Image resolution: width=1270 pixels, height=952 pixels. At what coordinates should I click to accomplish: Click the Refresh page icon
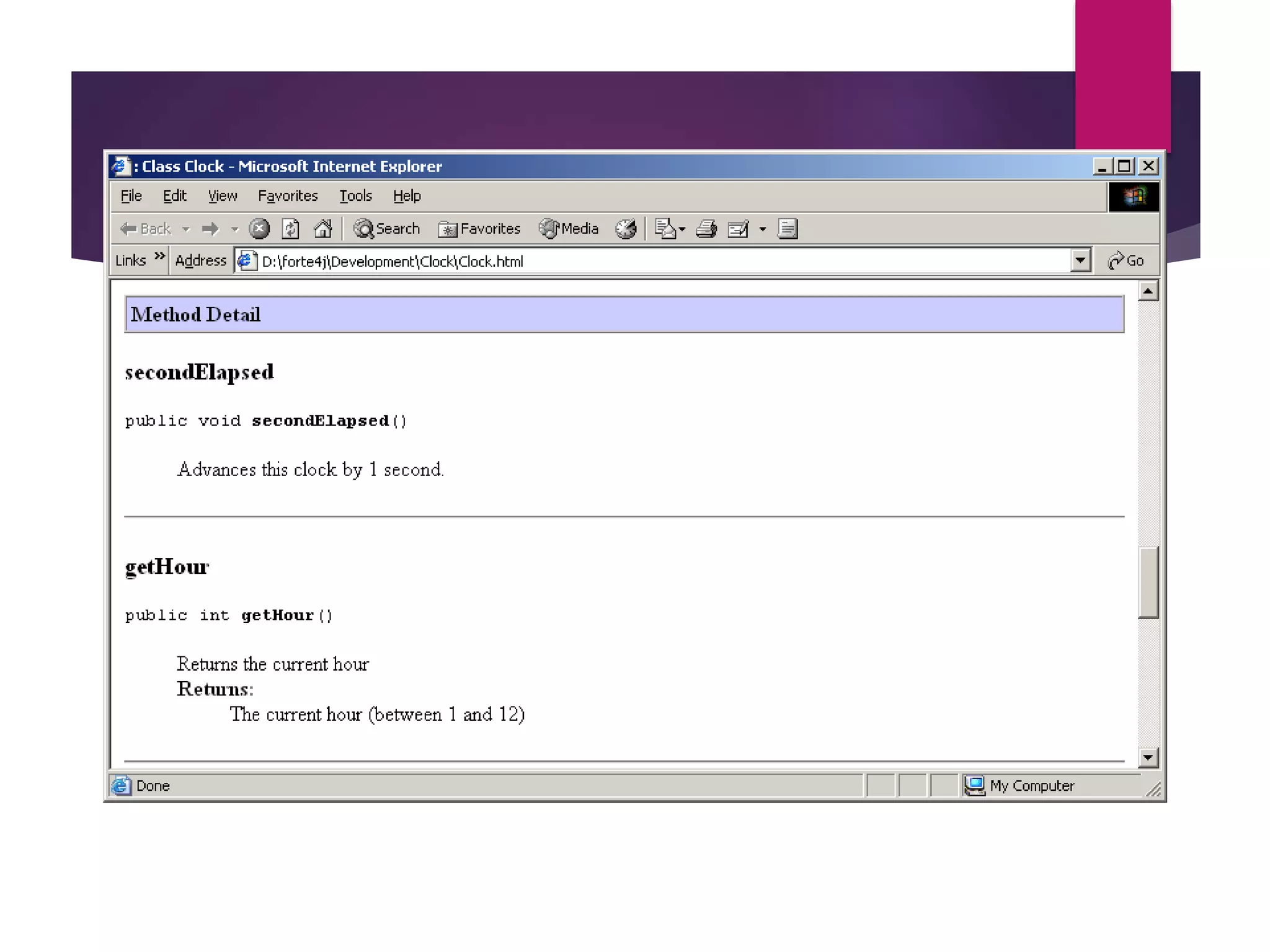coord(291,229)
